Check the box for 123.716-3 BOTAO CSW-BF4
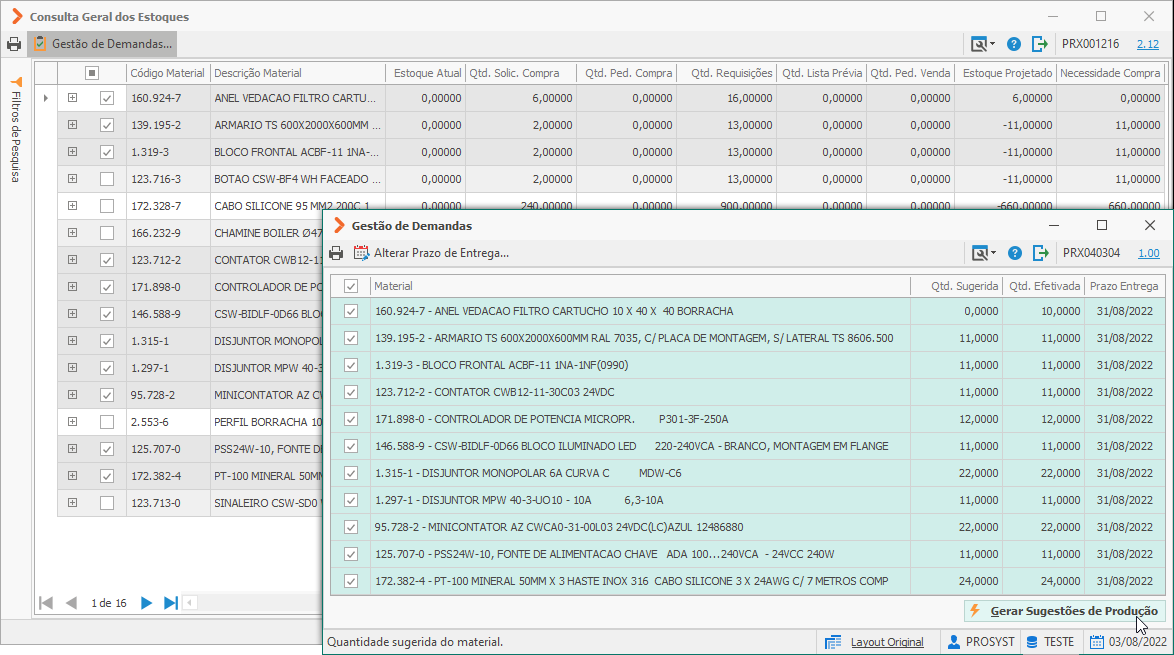 [107, 179]
